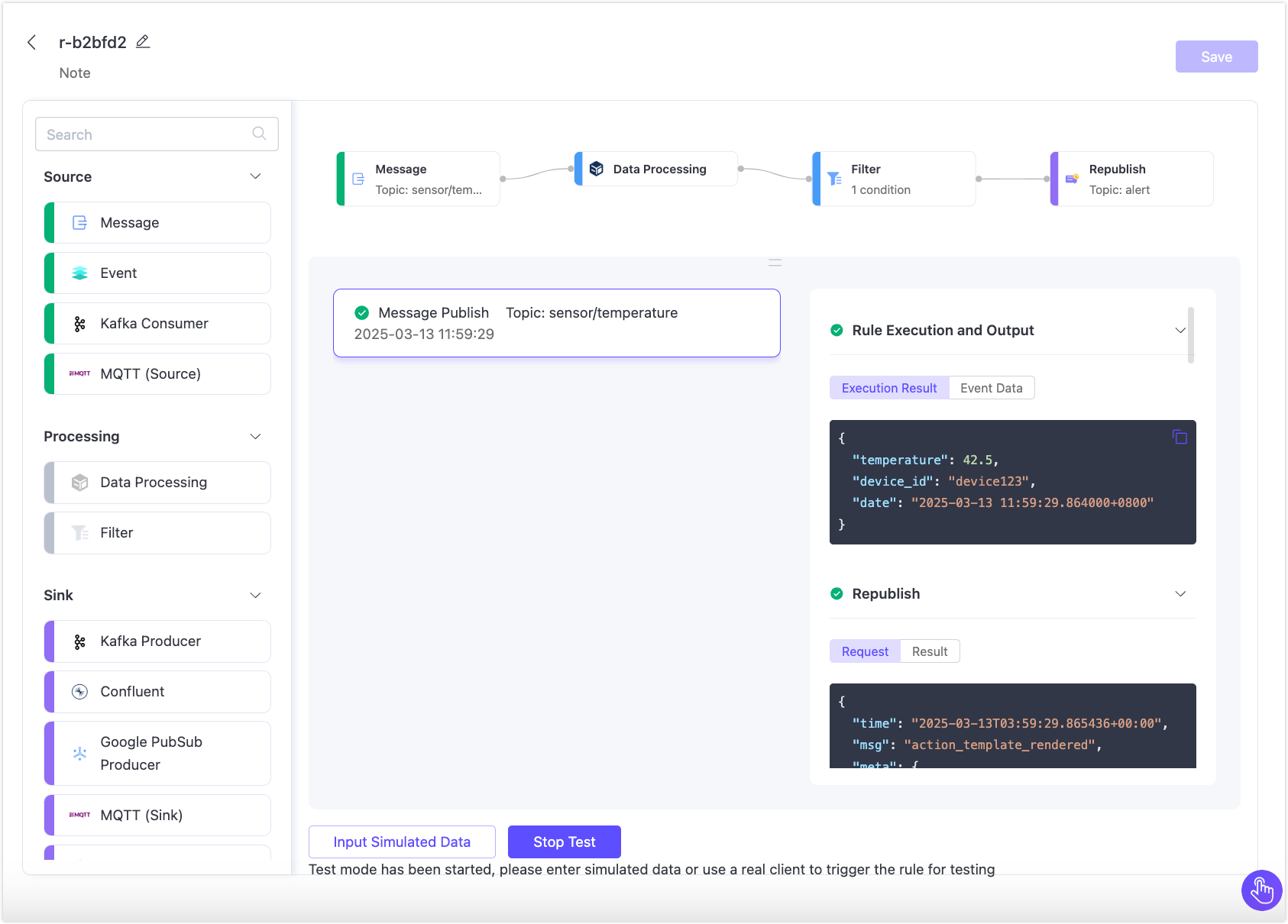Collapse the Republish result section
1288x924 pixels.
click(1180, 594)
